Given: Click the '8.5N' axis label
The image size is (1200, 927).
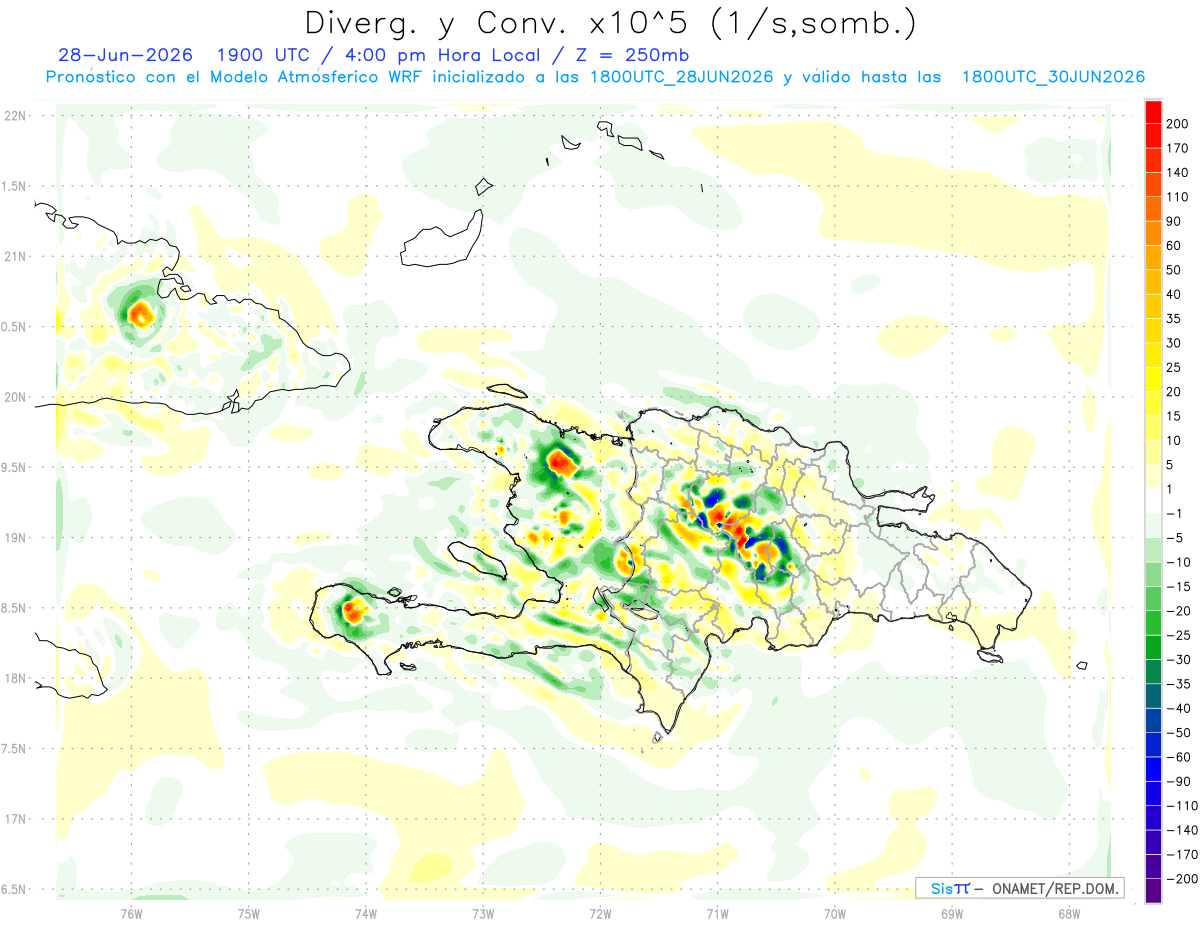Looking at the screenshot, I should [x=14, y=608].
